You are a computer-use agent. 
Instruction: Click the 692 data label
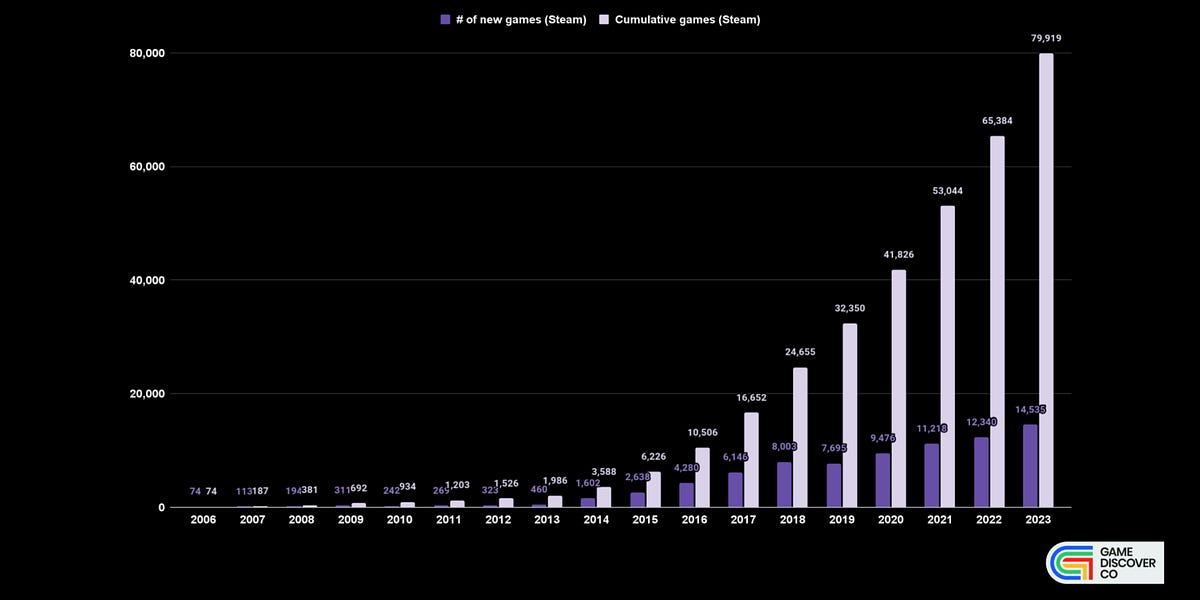point(359,490)
